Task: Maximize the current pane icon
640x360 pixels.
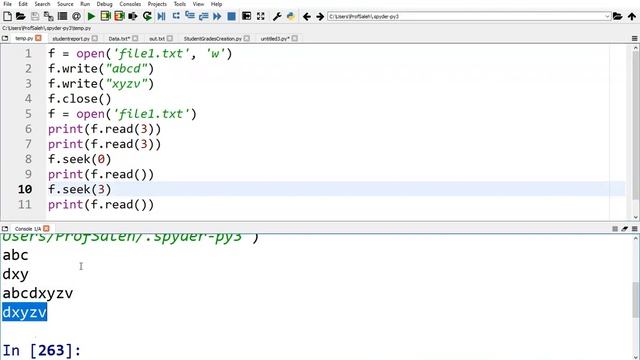Action: click(247, 16)
